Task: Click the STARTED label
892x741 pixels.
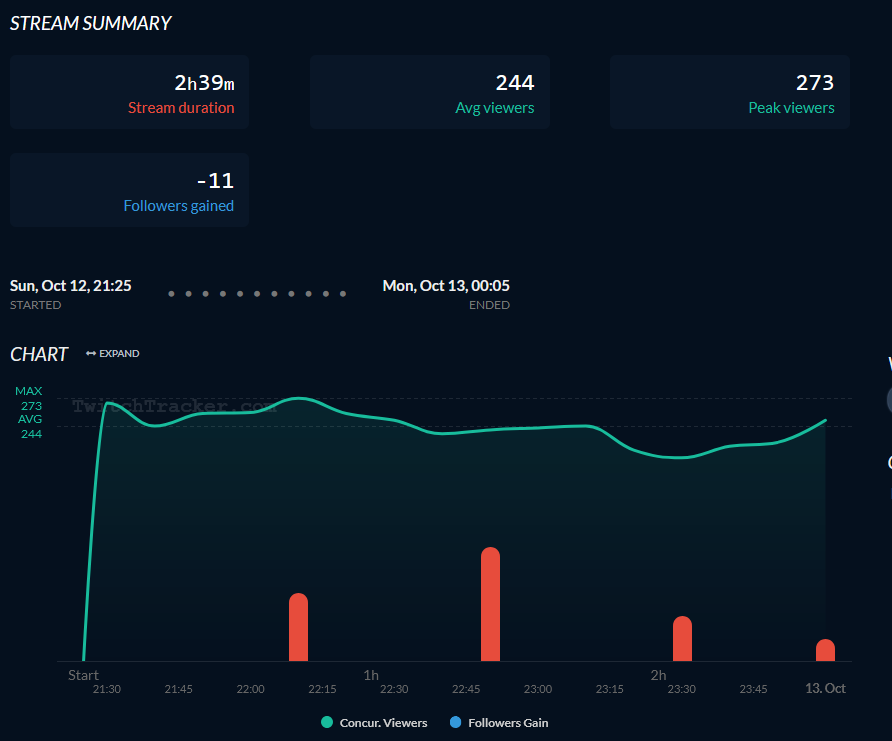Action: pos(35,305)
